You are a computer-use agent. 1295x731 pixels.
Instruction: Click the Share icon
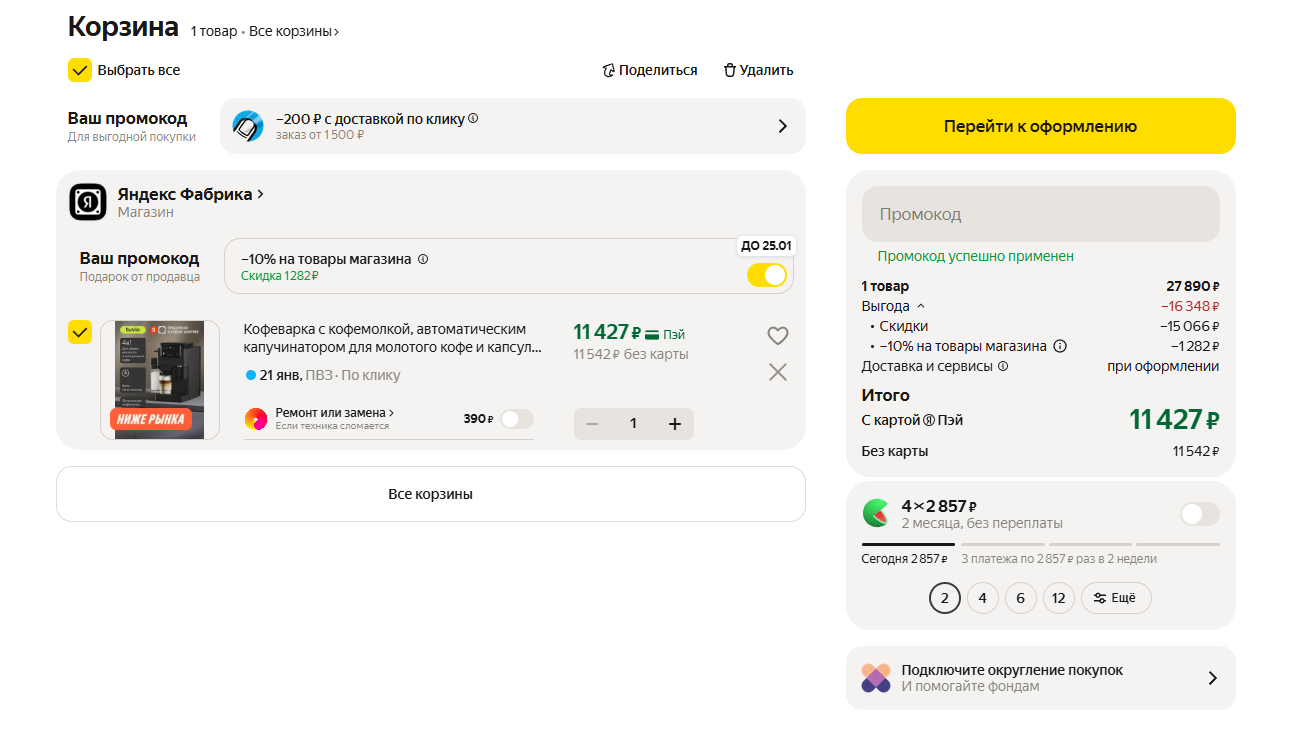pos(608,70)
